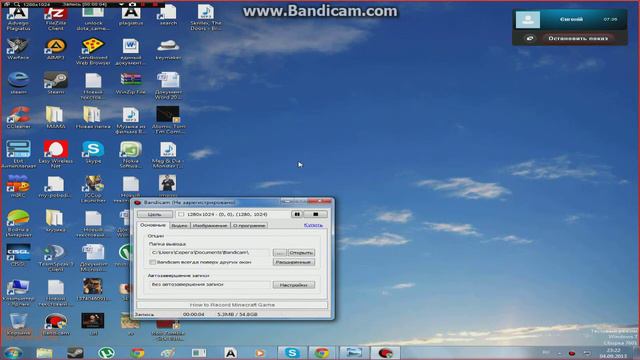
Task: Open the CCleaner desktop shortcut
Action: point(18,118)
